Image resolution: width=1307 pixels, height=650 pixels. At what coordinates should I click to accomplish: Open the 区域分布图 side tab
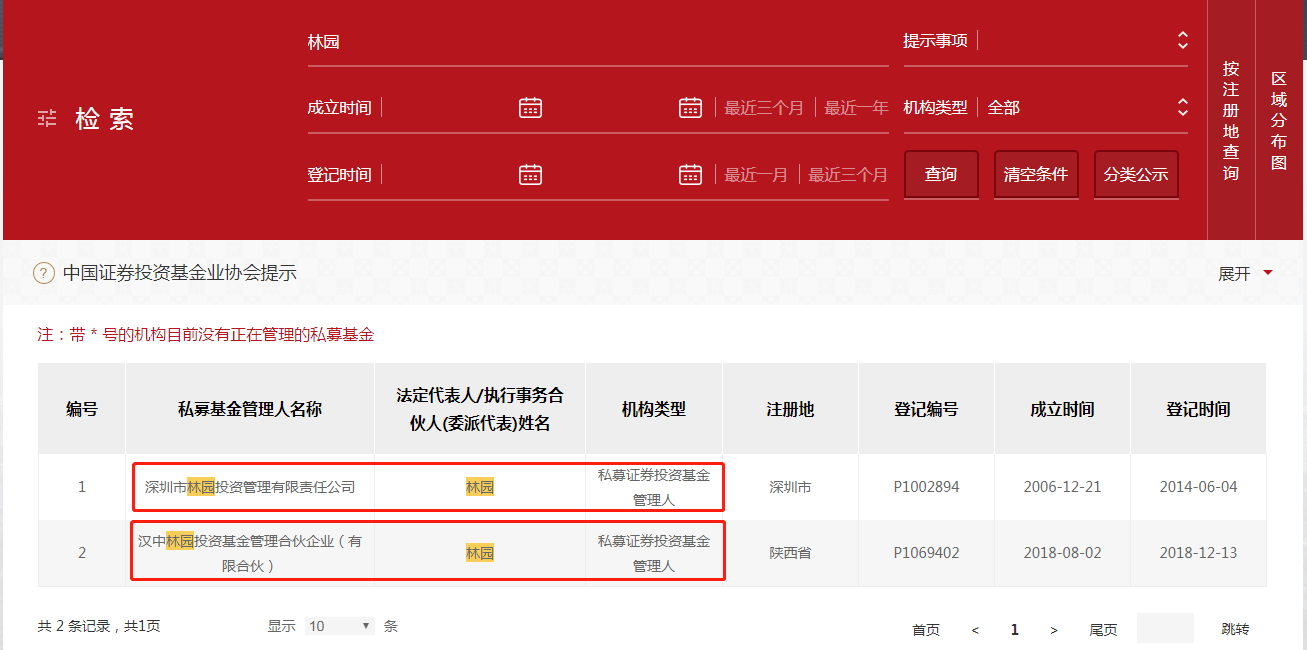click(1279, 120)
